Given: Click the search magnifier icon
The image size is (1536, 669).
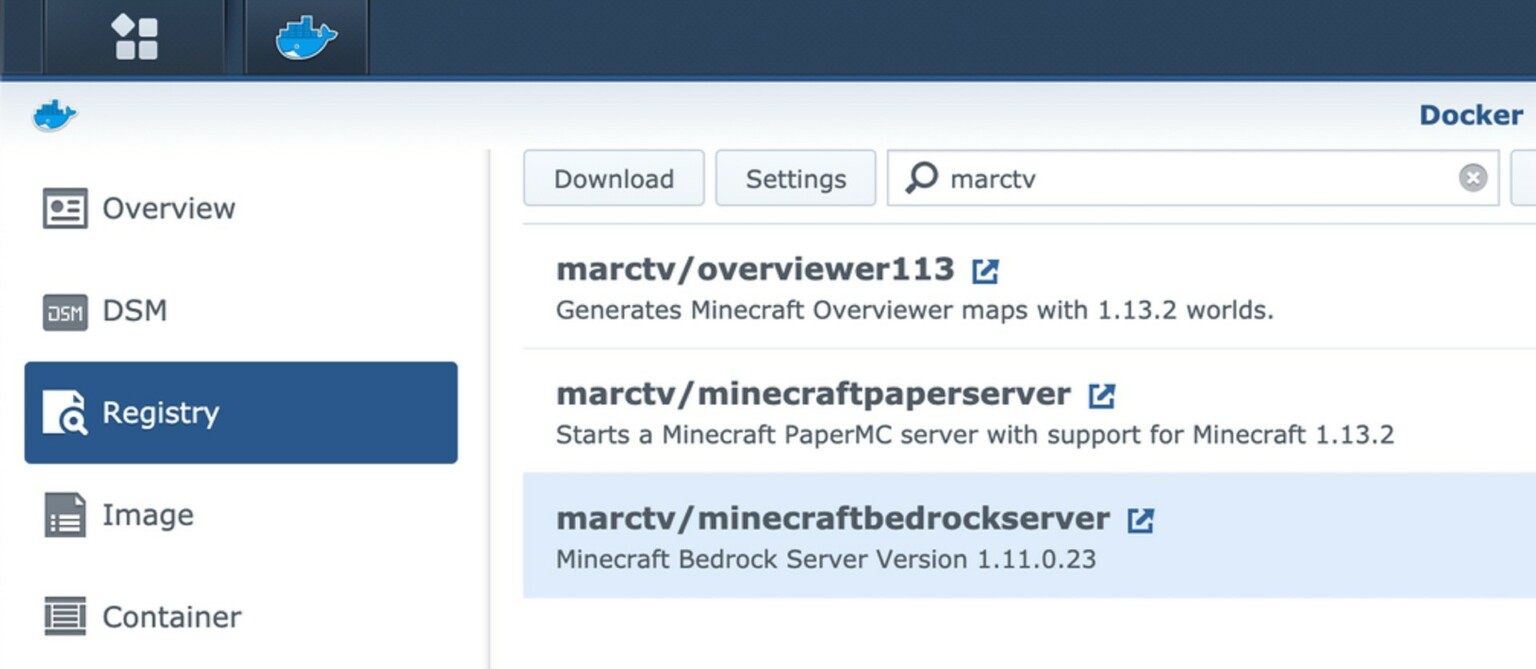Looking at the screenshot, I should point(919,178).
